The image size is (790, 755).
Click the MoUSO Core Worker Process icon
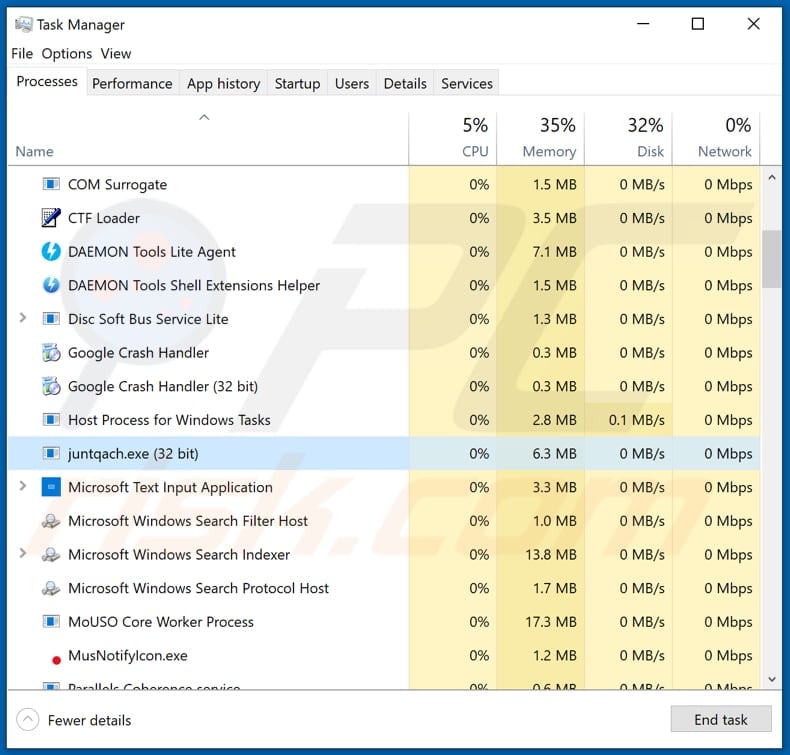(x=51, y=622)
